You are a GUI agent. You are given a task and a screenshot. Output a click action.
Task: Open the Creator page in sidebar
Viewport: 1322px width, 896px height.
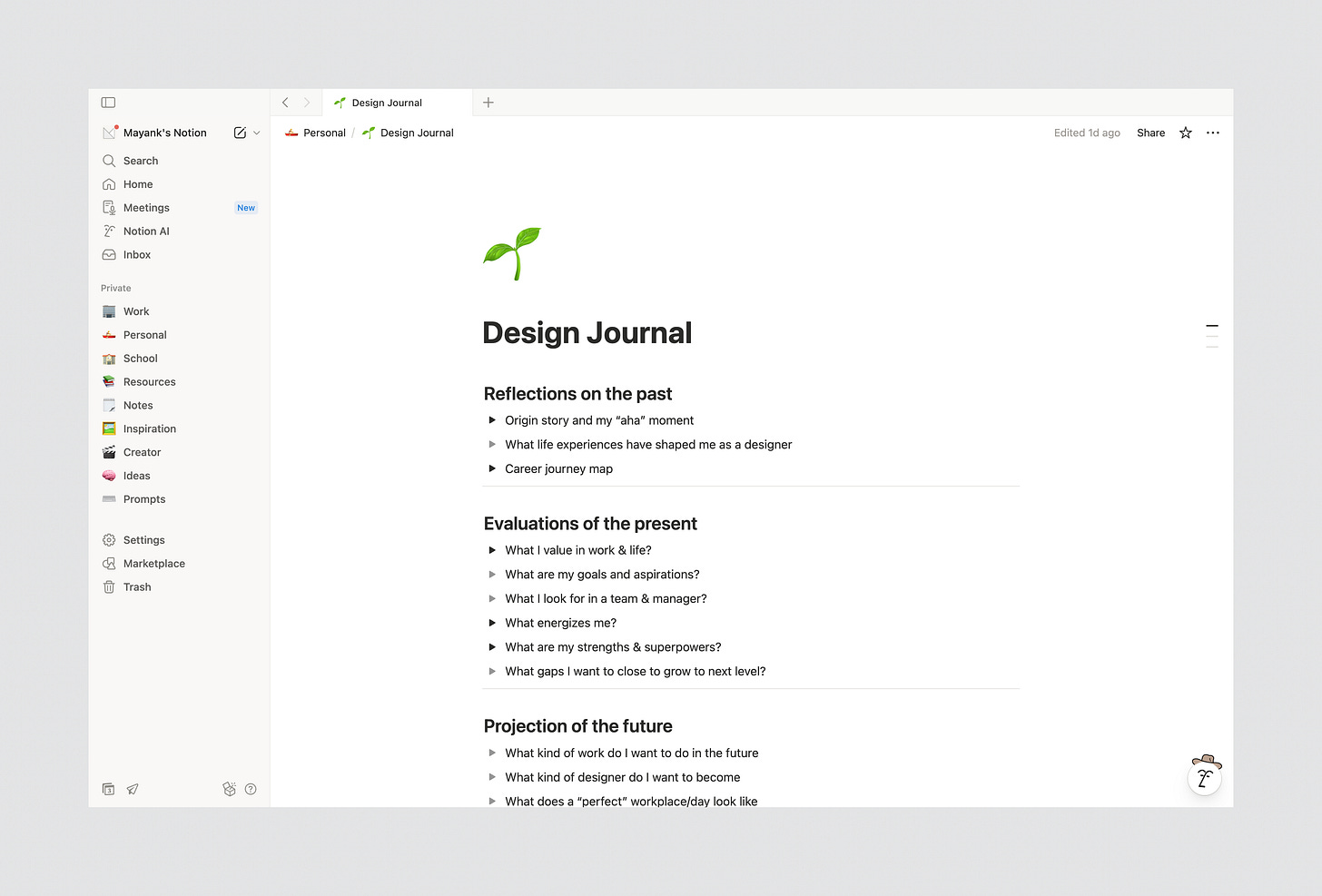click(x=180, y=452)
